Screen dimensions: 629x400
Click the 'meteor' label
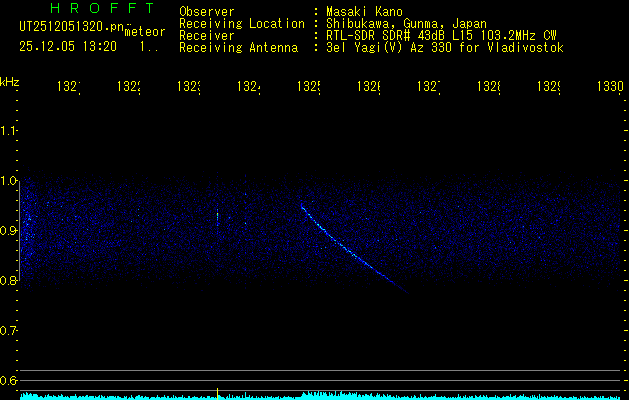click(145, 32)
